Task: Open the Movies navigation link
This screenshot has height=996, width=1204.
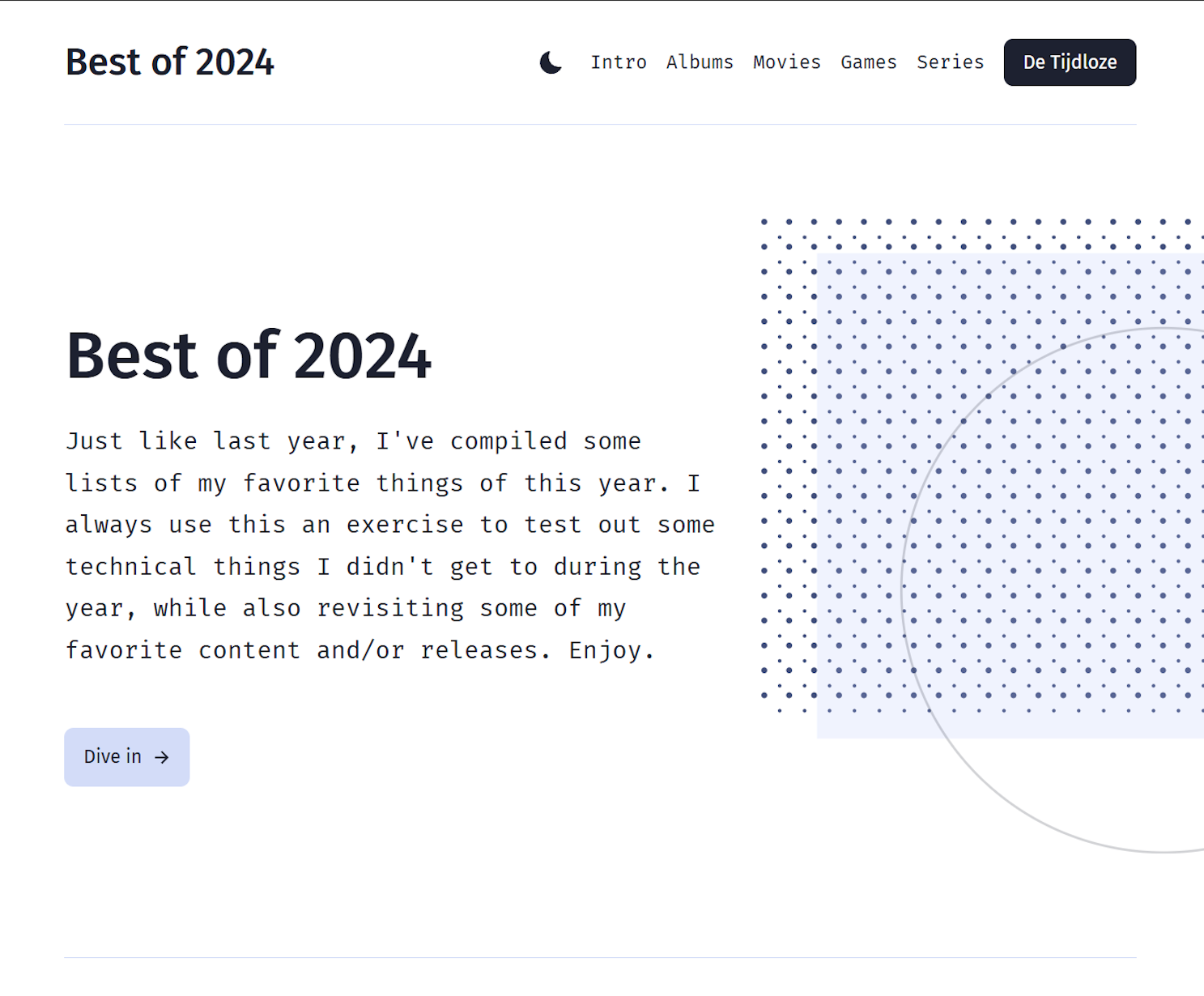Action: click(x=786, y=62)
